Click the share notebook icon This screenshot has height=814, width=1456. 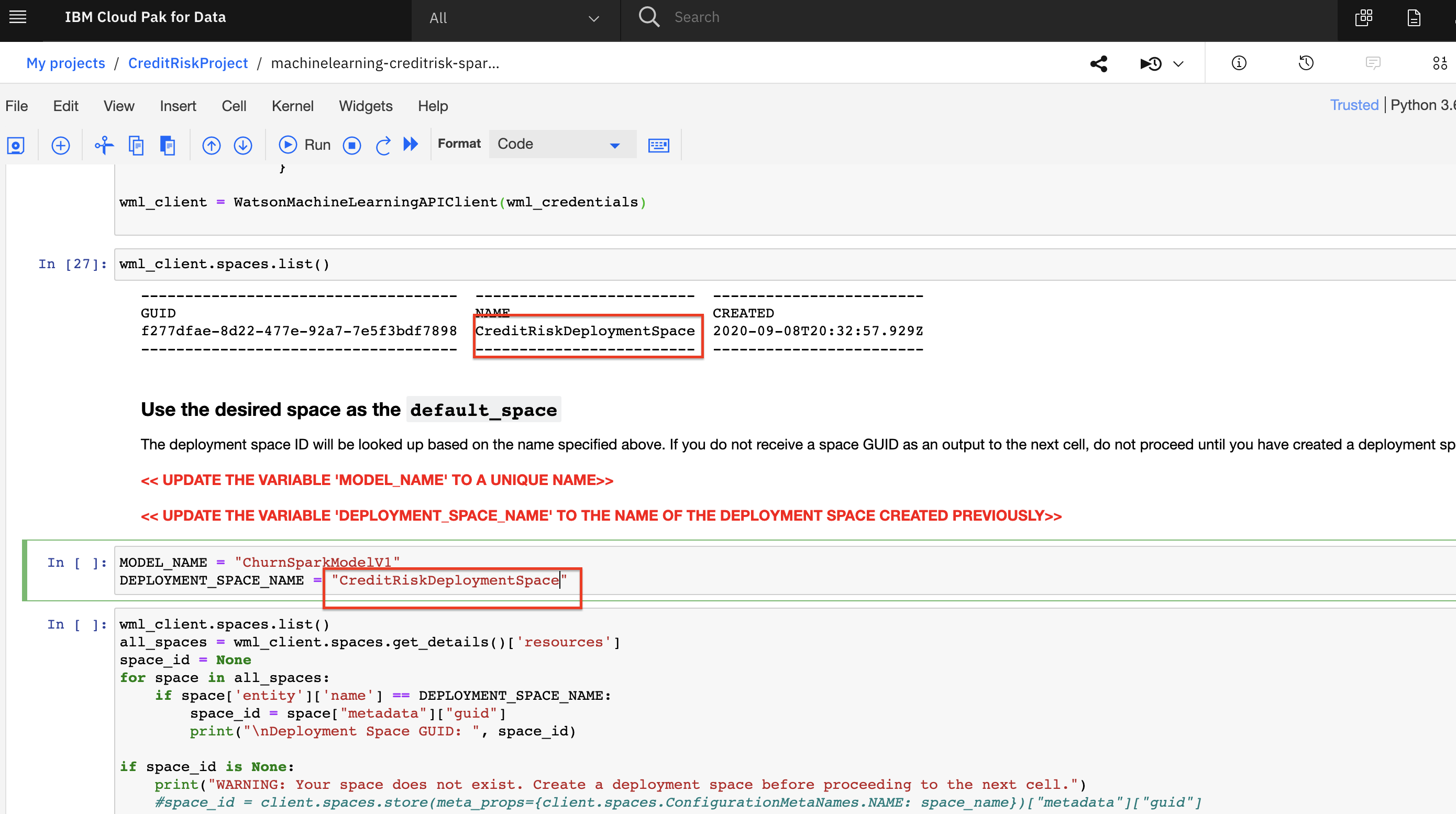pyautogui.click(x=1099, y=63)
